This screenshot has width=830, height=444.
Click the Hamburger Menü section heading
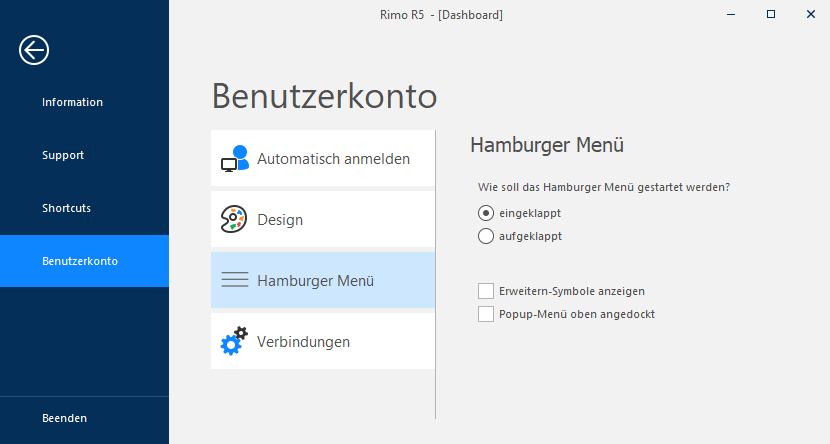pyautogui.click(x=547, y=145)
